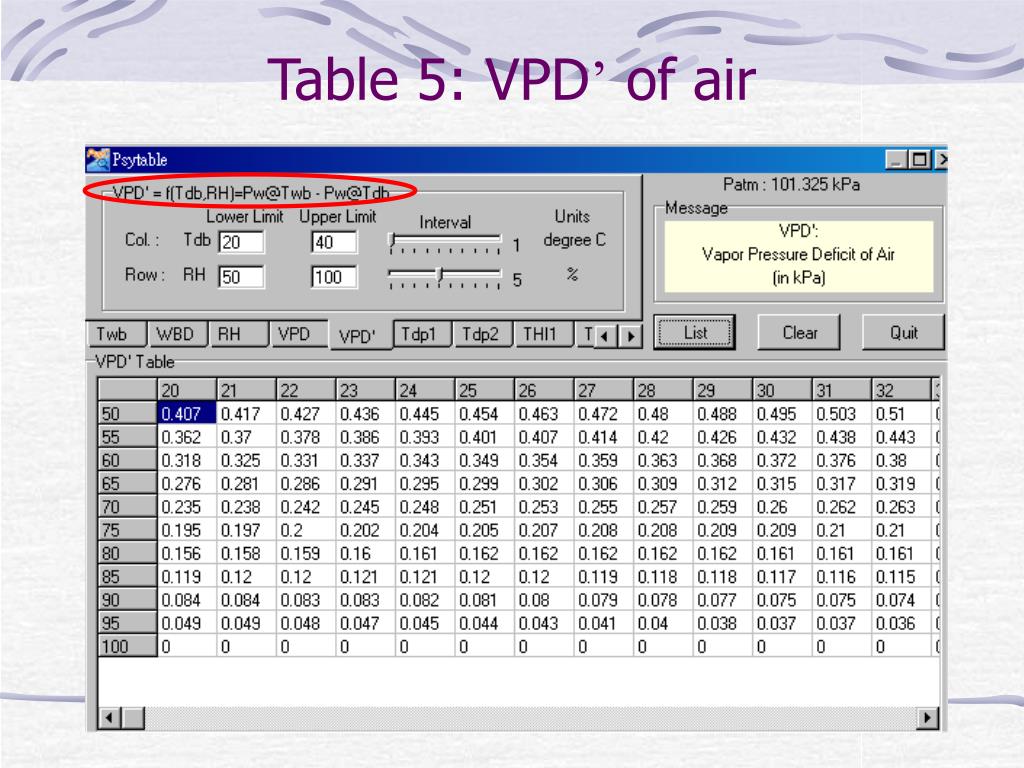Click the Psytable app icon in title bar
The width and height of the screenshot is (1024, 768).
[x=98, y=160]
